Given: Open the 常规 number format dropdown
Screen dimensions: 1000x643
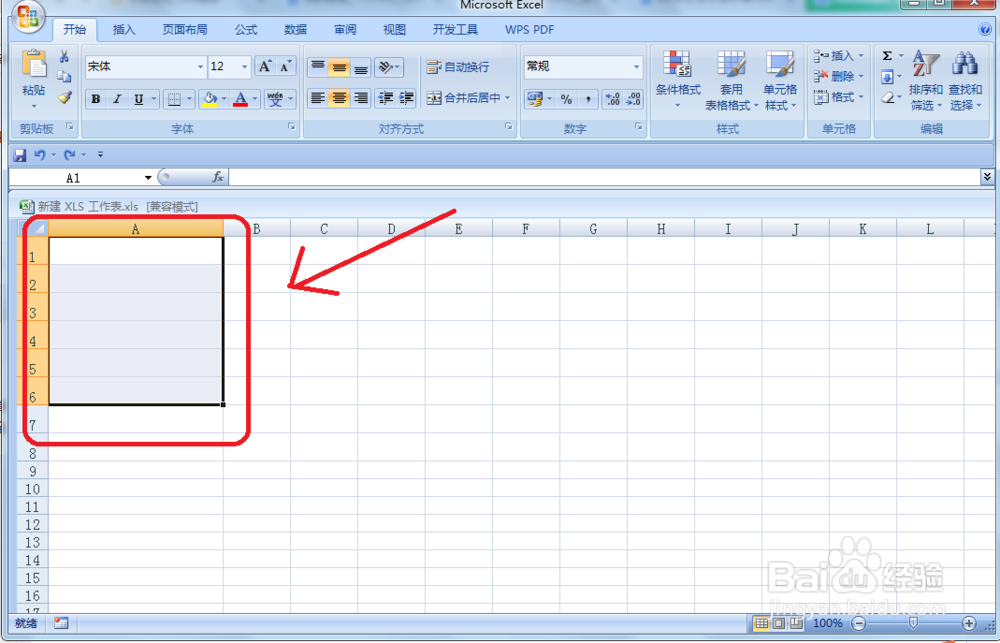Looking at the screenshot, I should pyautogui.click(x=636, y=67).
